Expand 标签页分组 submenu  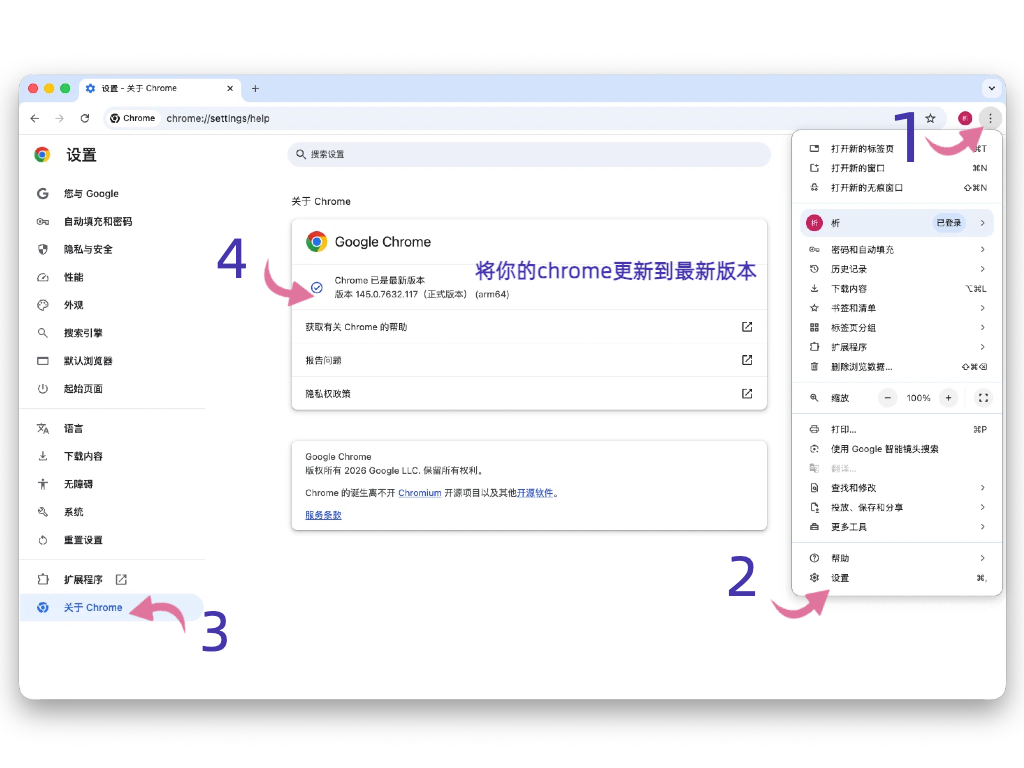[x=897, y=327]
